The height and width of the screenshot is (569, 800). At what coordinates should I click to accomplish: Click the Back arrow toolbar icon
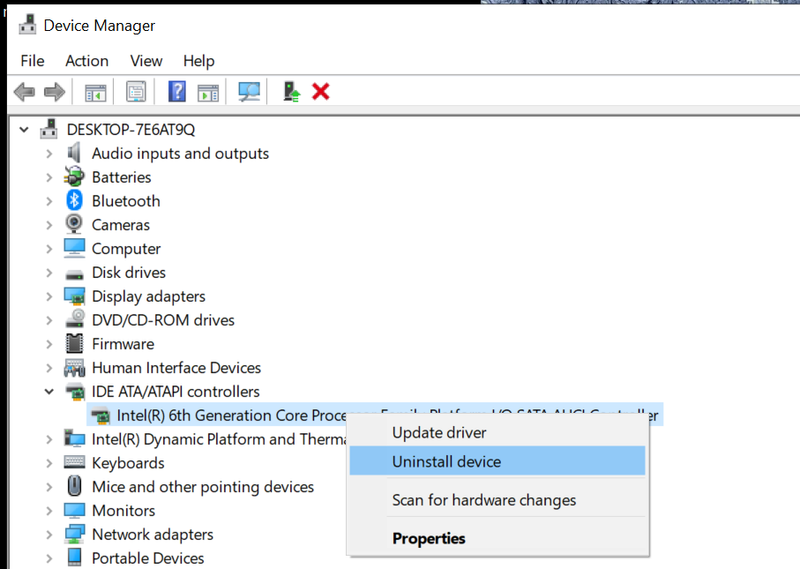[24, 92]
